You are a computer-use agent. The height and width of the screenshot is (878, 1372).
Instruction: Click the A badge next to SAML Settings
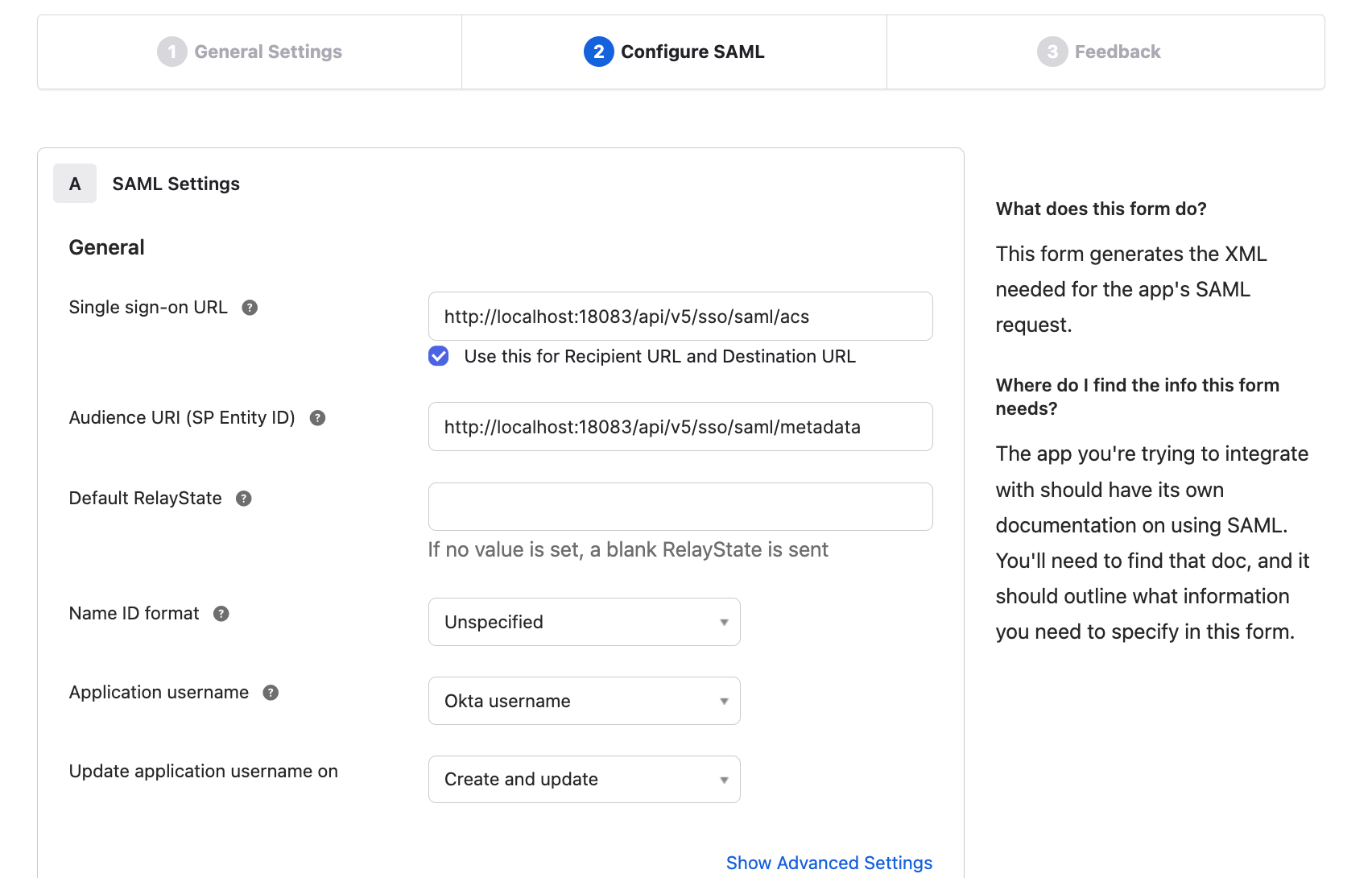pos(74,183)
